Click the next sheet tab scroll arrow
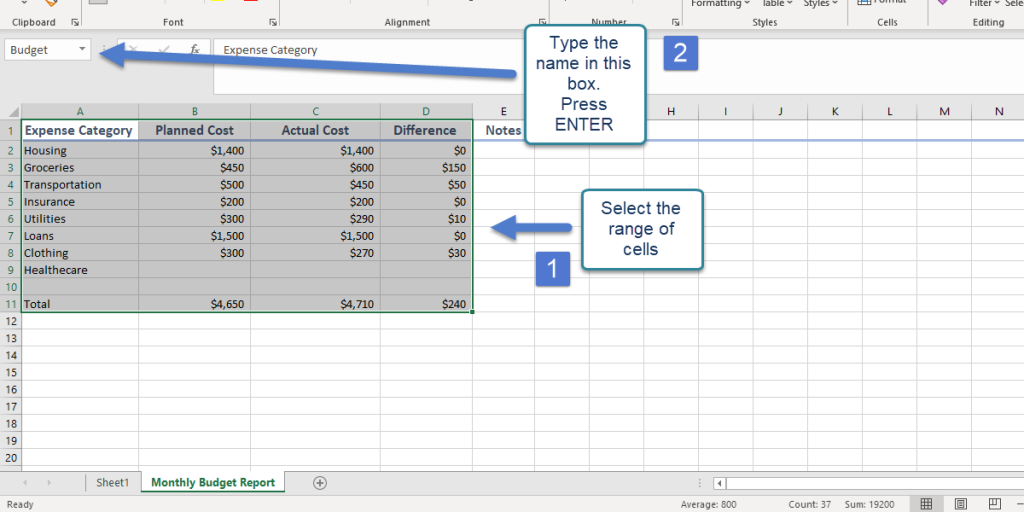This screenshot has width=1024, height=512. [x=49, y=483]
